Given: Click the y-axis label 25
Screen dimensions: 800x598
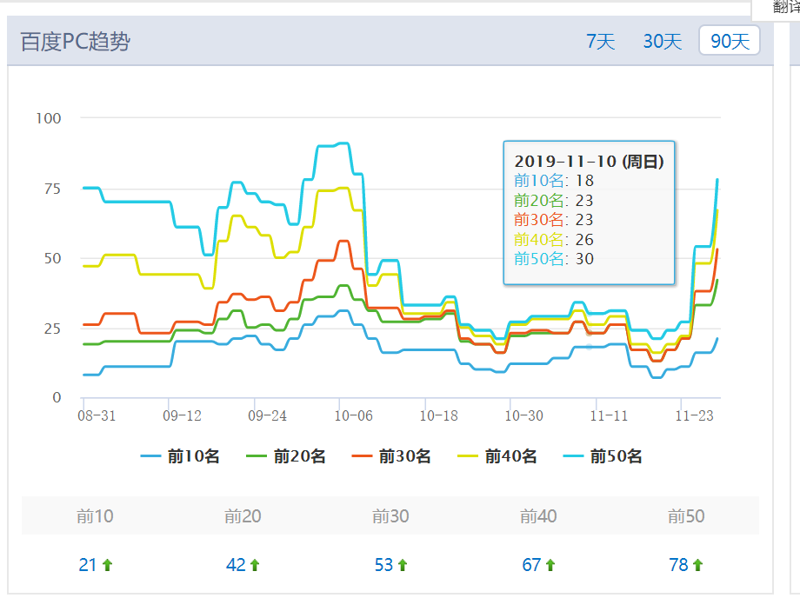Looking at the screenshot, I should 53,329.
